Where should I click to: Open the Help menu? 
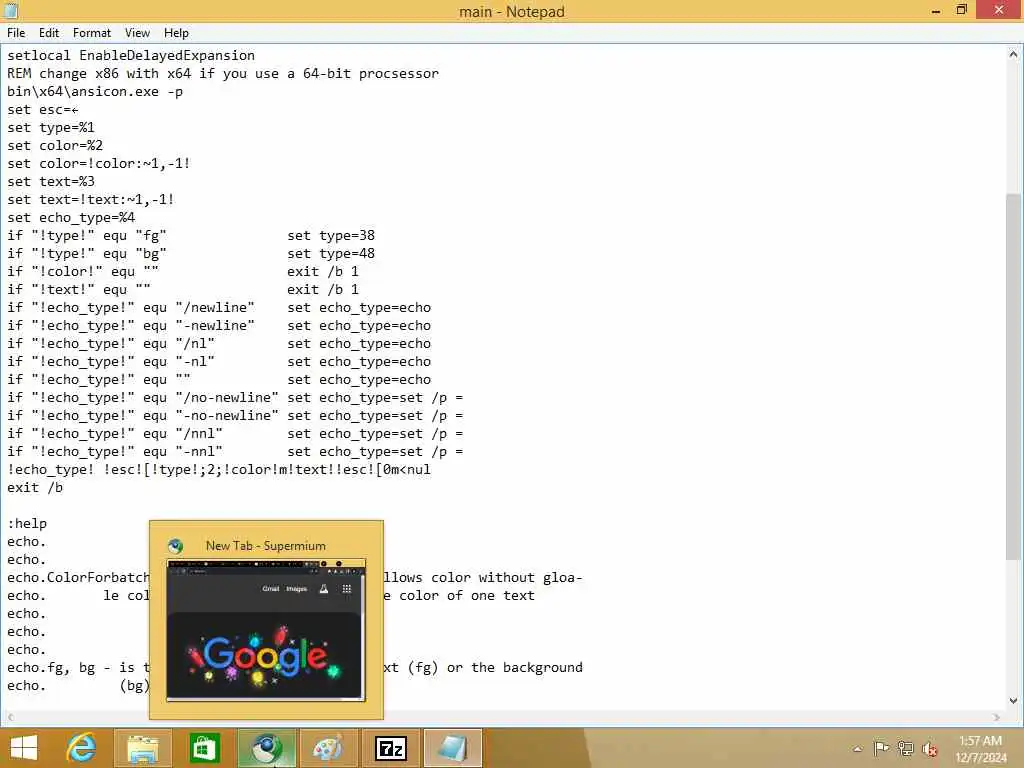click(176, 33)
